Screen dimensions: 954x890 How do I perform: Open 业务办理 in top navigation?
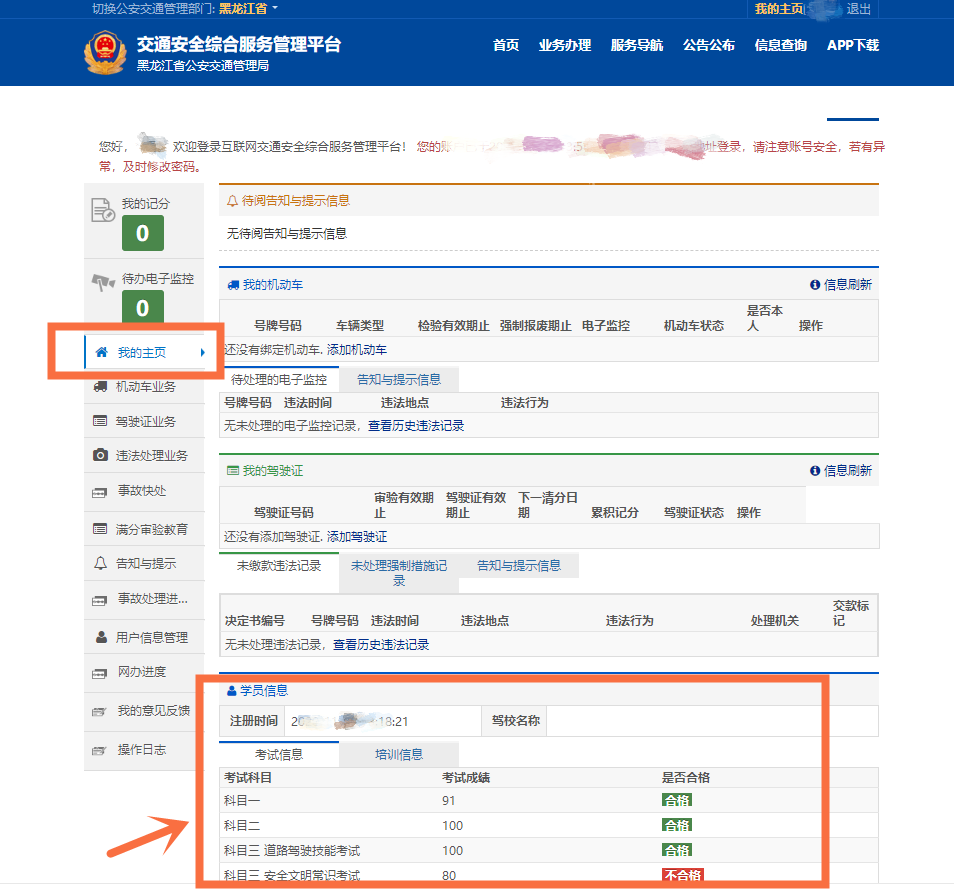[564, 45]
